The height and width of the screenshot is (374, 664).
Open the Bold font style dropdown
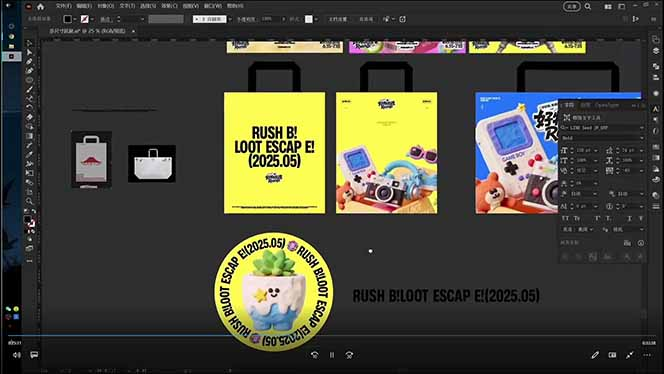(x=642, y=138)
